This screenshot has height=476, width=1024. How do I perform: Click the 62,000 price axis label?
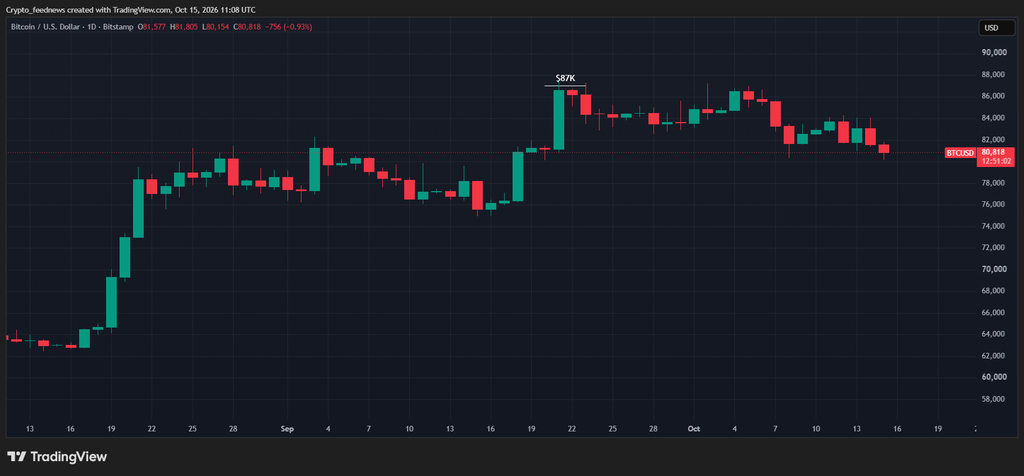[994, 356]
